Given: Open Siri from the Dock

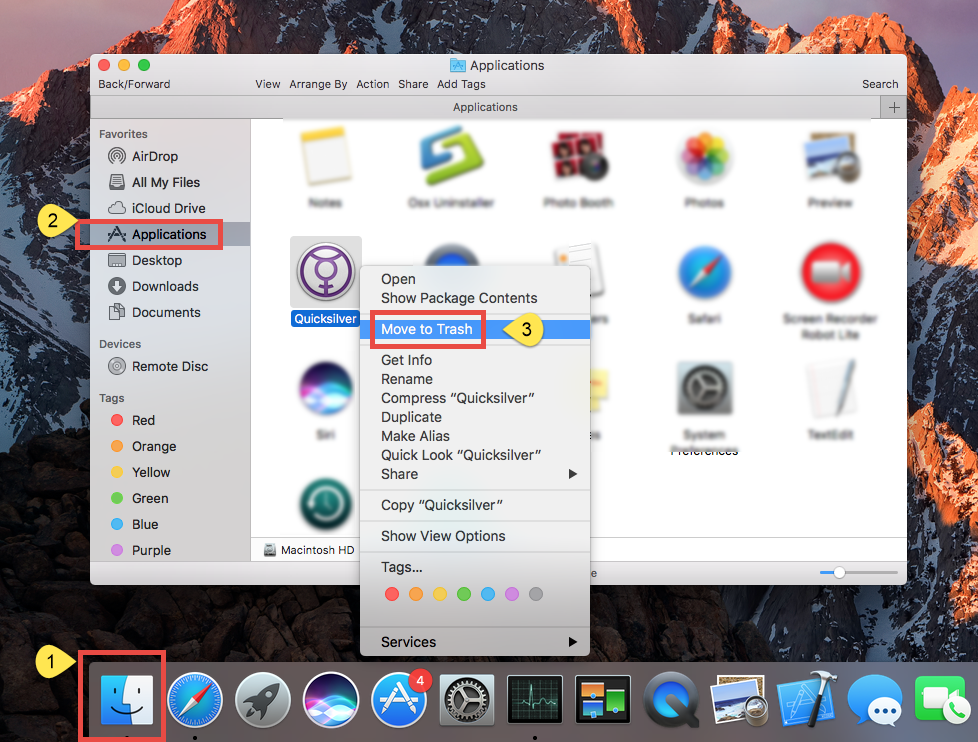Looking at the screenshot, I should click(x=330, y=700).
